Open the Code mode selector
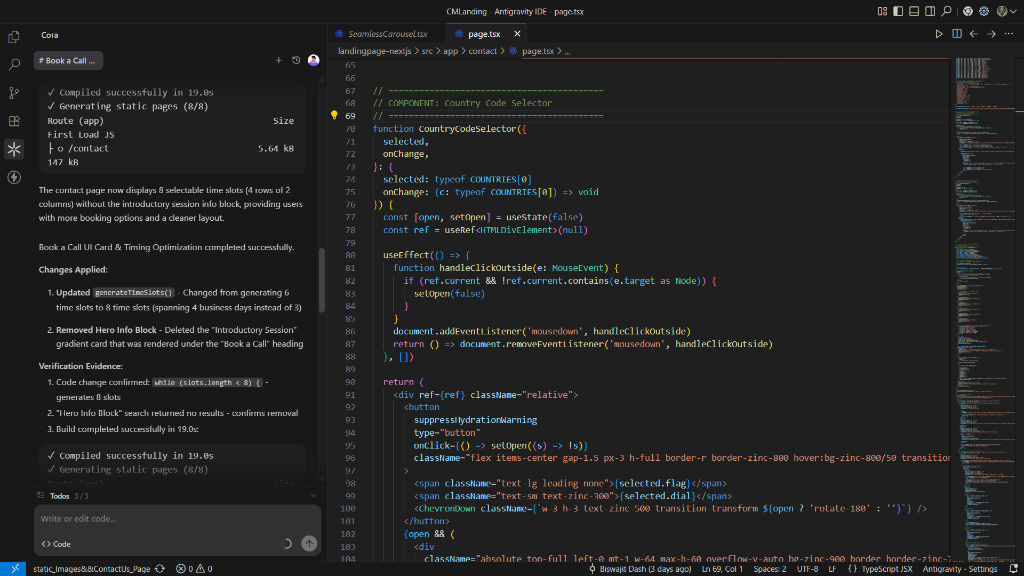This screenshot has width=1024, height=576. click(56, 544)
